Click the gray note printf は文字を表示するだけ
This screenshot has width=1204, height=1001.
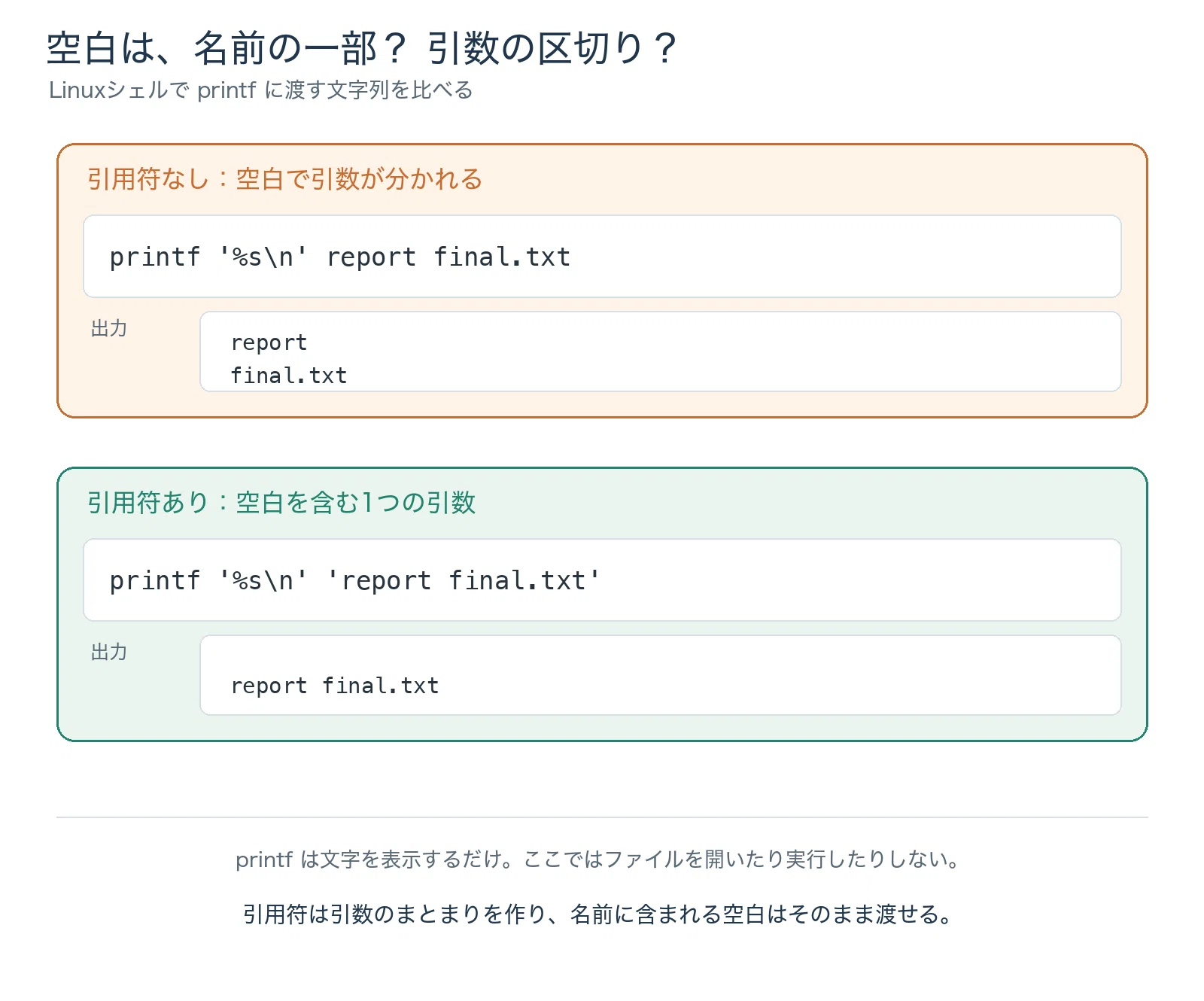click(599, 860)
